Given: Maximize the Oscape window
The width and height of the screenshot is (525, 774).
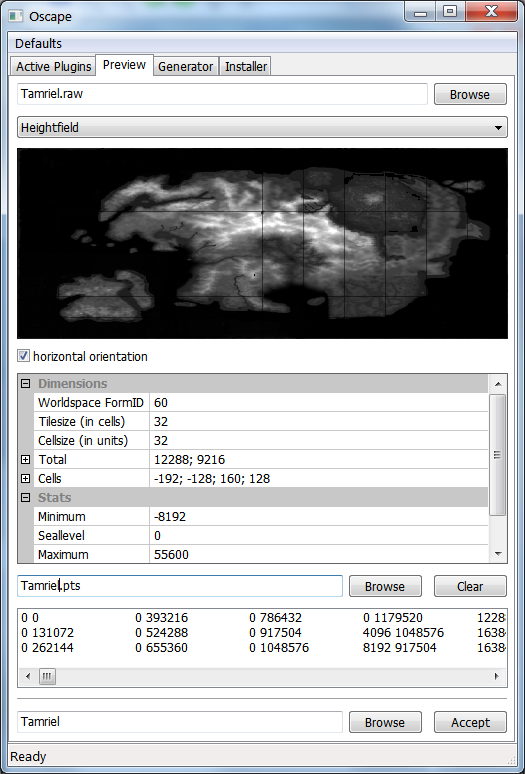Looking at the screenshot, I should pyautogui.click(x=450, y=12).
